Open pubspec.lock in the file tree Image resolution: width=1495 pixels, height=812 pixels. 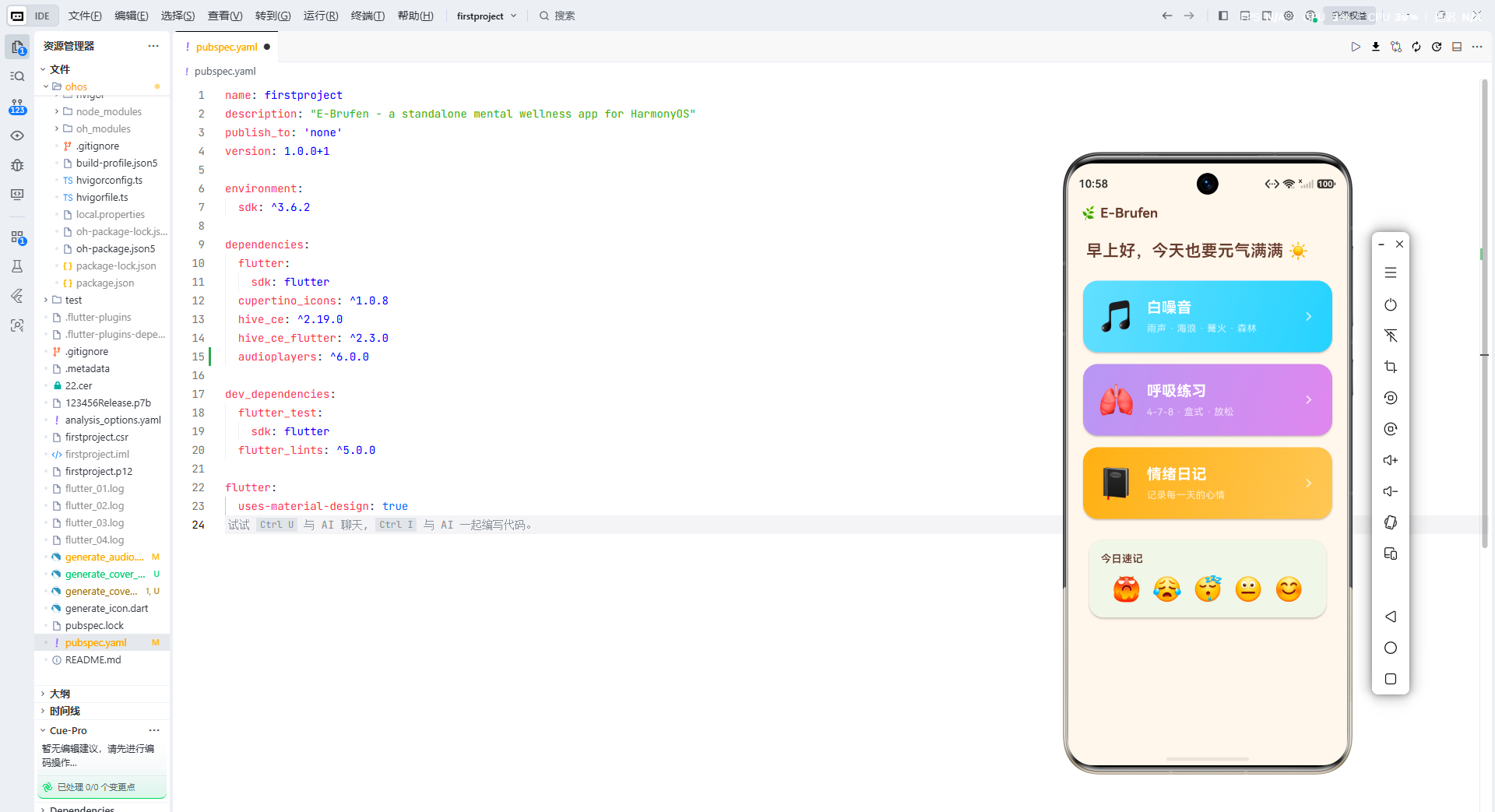pos(94,625)
